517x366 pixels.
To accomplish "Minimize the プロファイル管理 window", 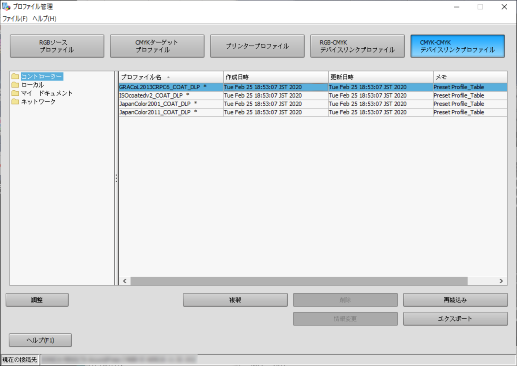I will tap(456, 7).
